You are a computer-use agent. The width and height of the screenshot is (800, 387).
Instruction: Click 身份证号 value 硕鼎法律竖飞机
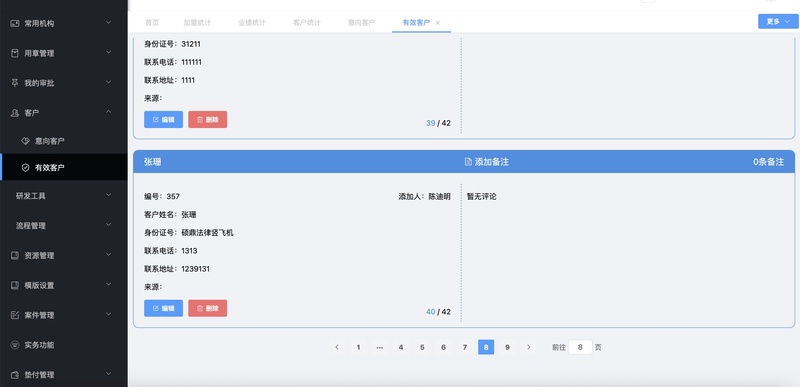point(208,233)
